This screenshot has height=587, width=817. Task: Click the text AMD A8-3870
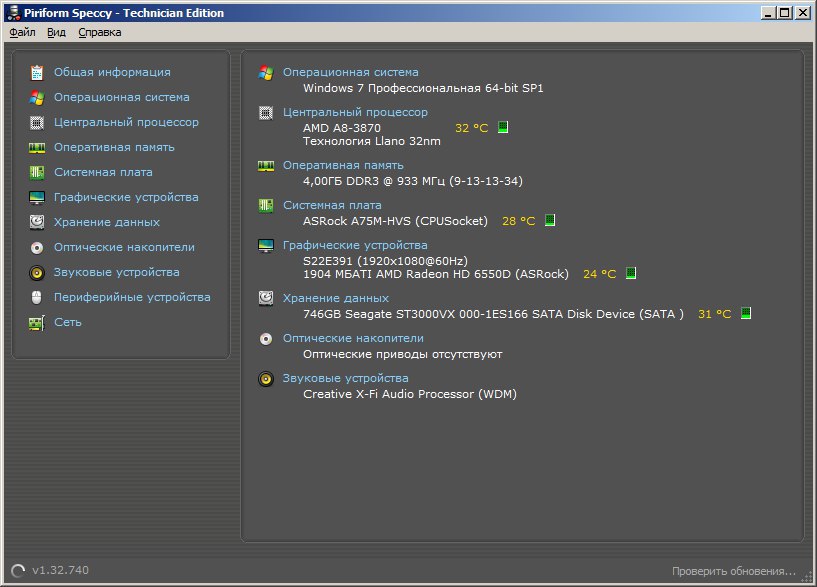tap(342, 128)
